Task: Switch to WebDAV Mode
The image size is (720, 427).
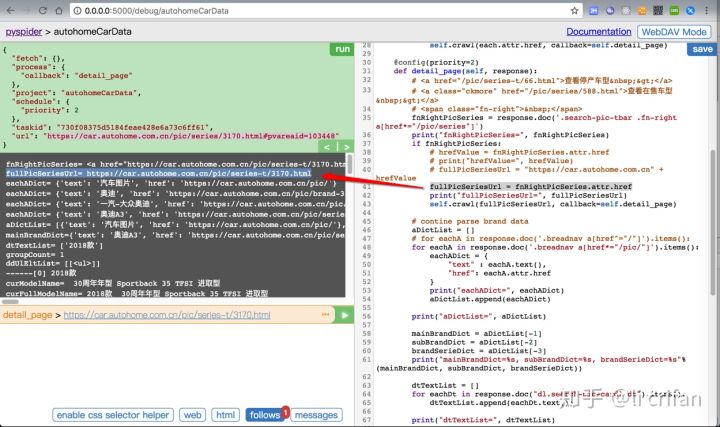Action: [674, 32]
